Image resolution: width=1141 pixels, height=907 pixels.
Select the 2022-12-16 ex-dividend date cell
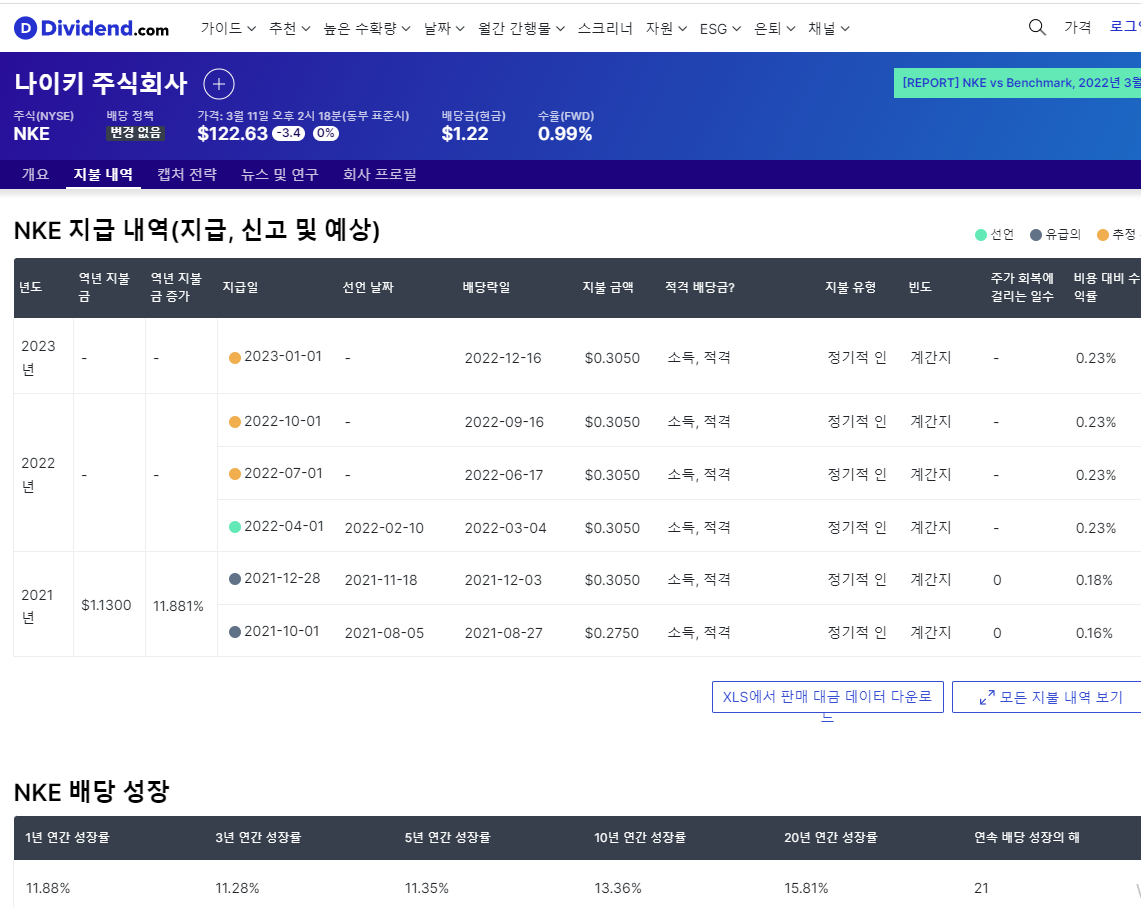coord(503,358)
